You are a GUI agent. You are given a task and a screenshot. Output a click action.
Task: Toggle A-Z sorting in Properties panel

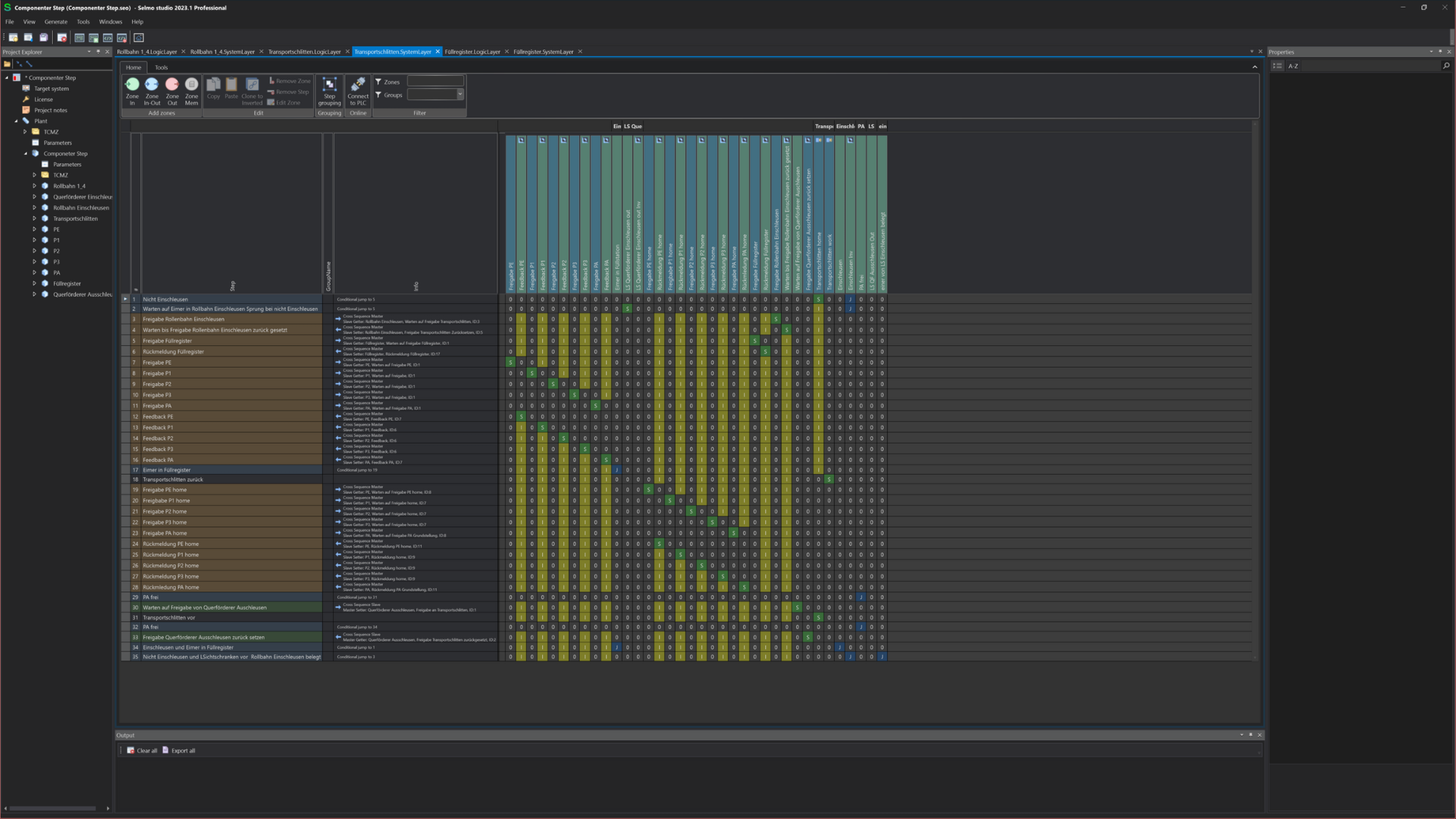point(1293,66)
